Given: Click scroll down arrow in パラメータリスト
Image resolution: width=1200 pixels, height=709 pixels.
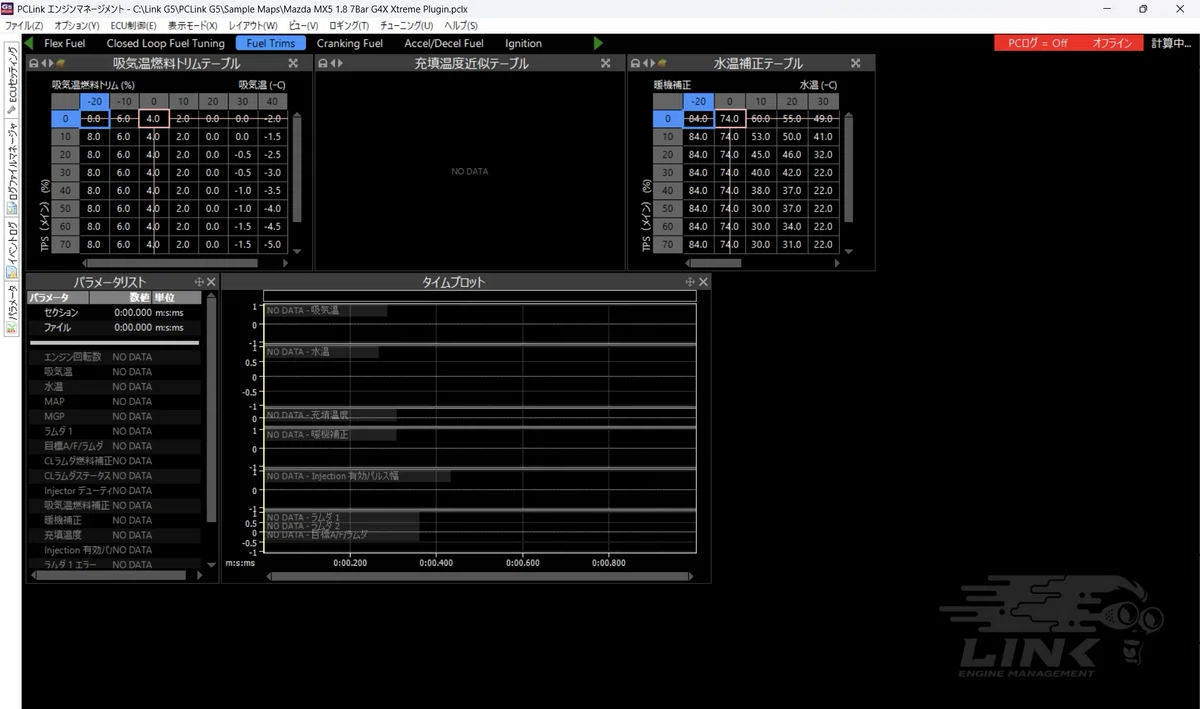Looking at the screenshot, I should click(x=211, y=565).
